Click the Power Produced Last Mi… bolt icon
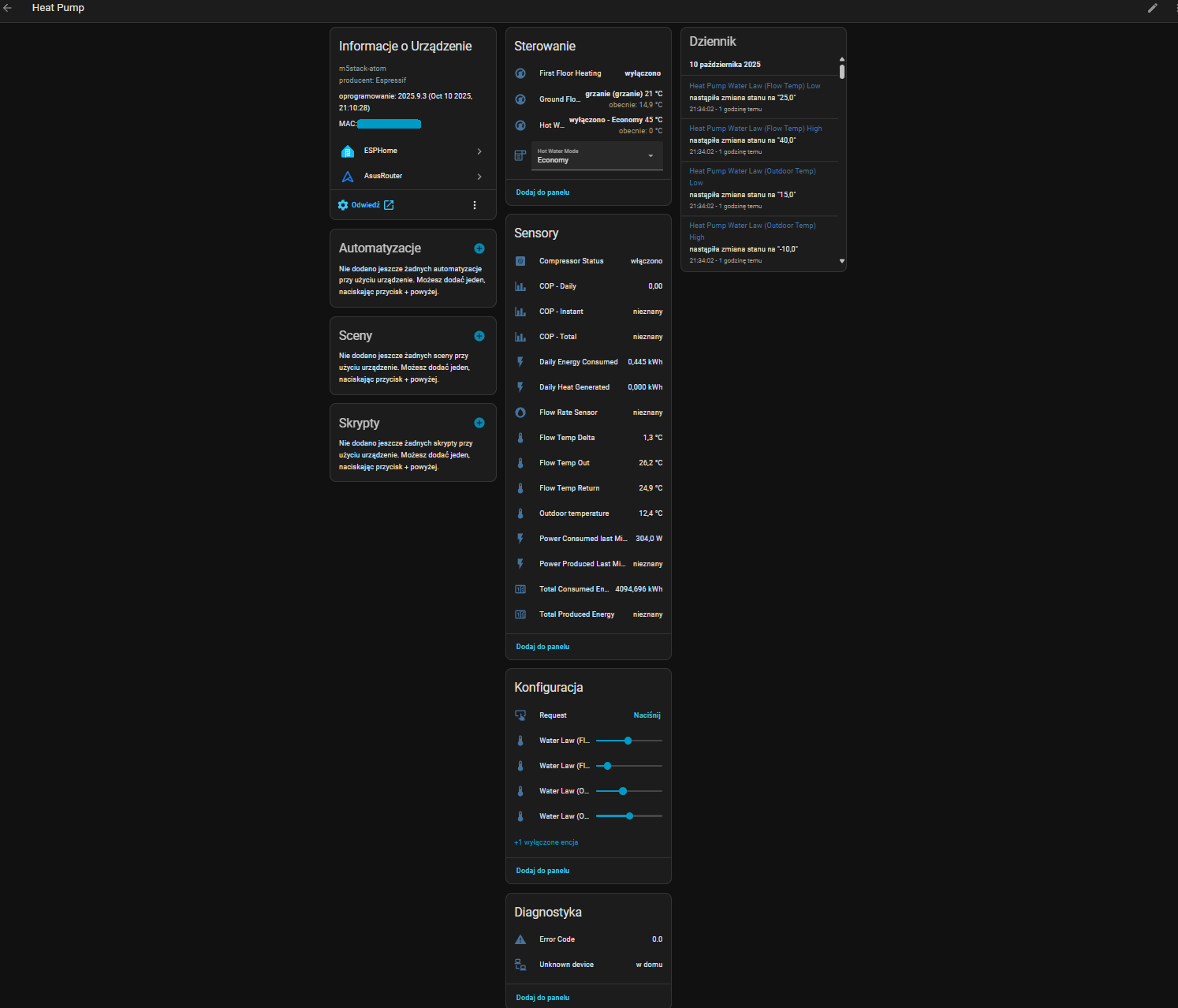The image size is (1178, 1008). (520, 564)
